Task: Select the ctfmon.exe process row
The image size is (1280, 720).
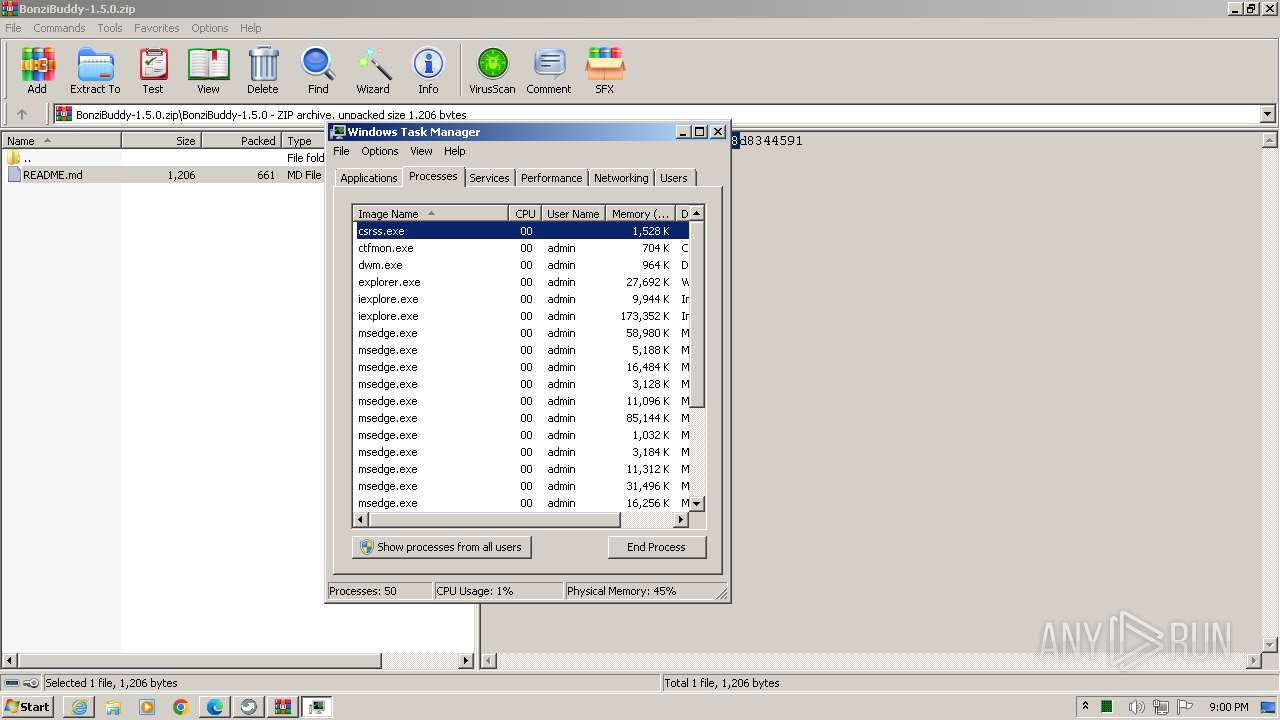Action: (x=523, y=248)
